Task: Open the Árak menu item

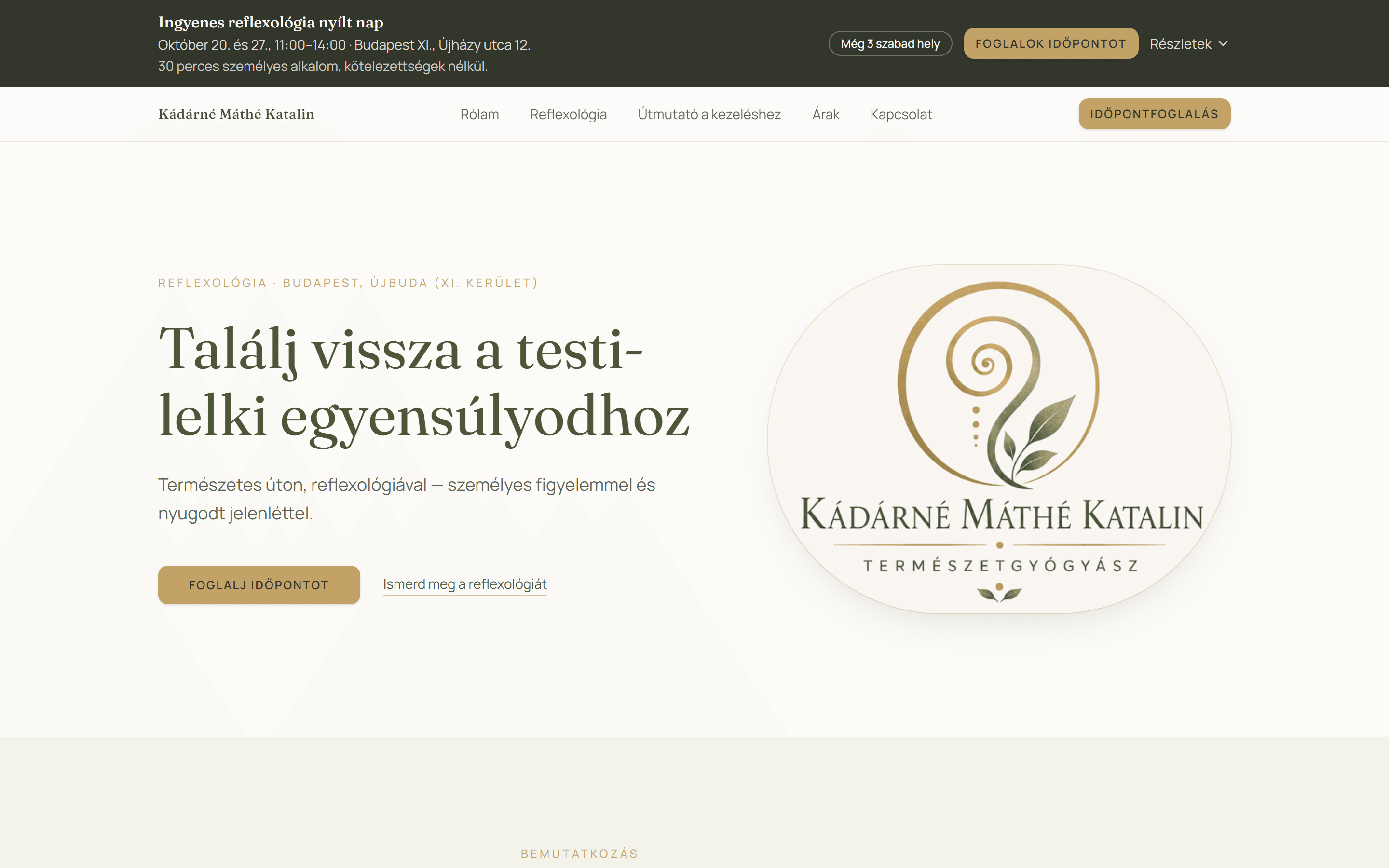Action: pos(825,114)
